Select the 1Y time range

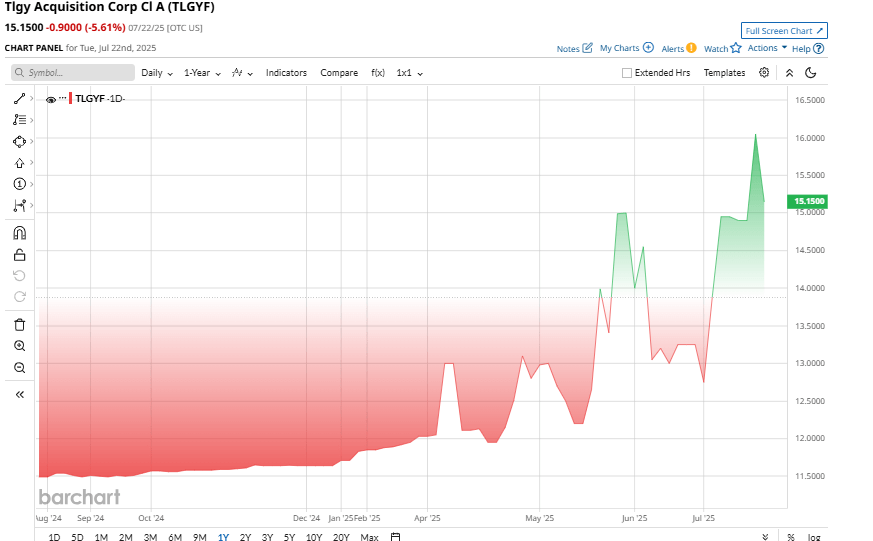[223, 537]
